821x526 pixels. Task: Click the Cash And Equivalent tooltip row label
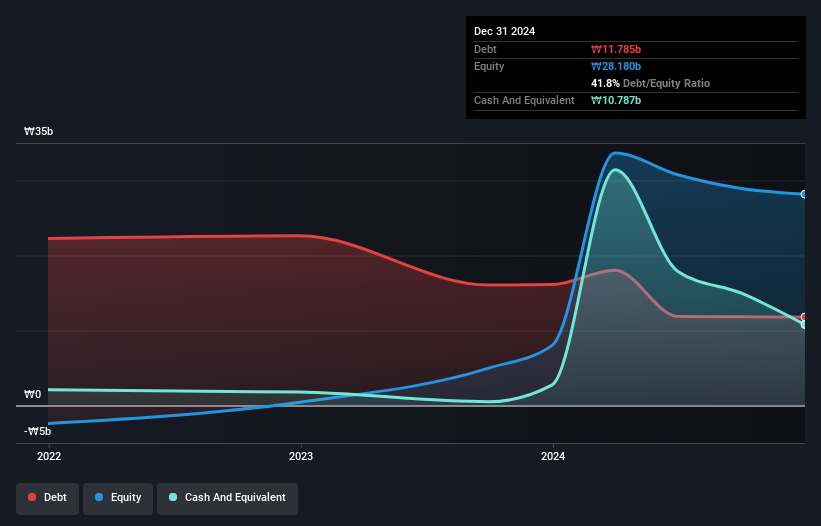[524, 100]
